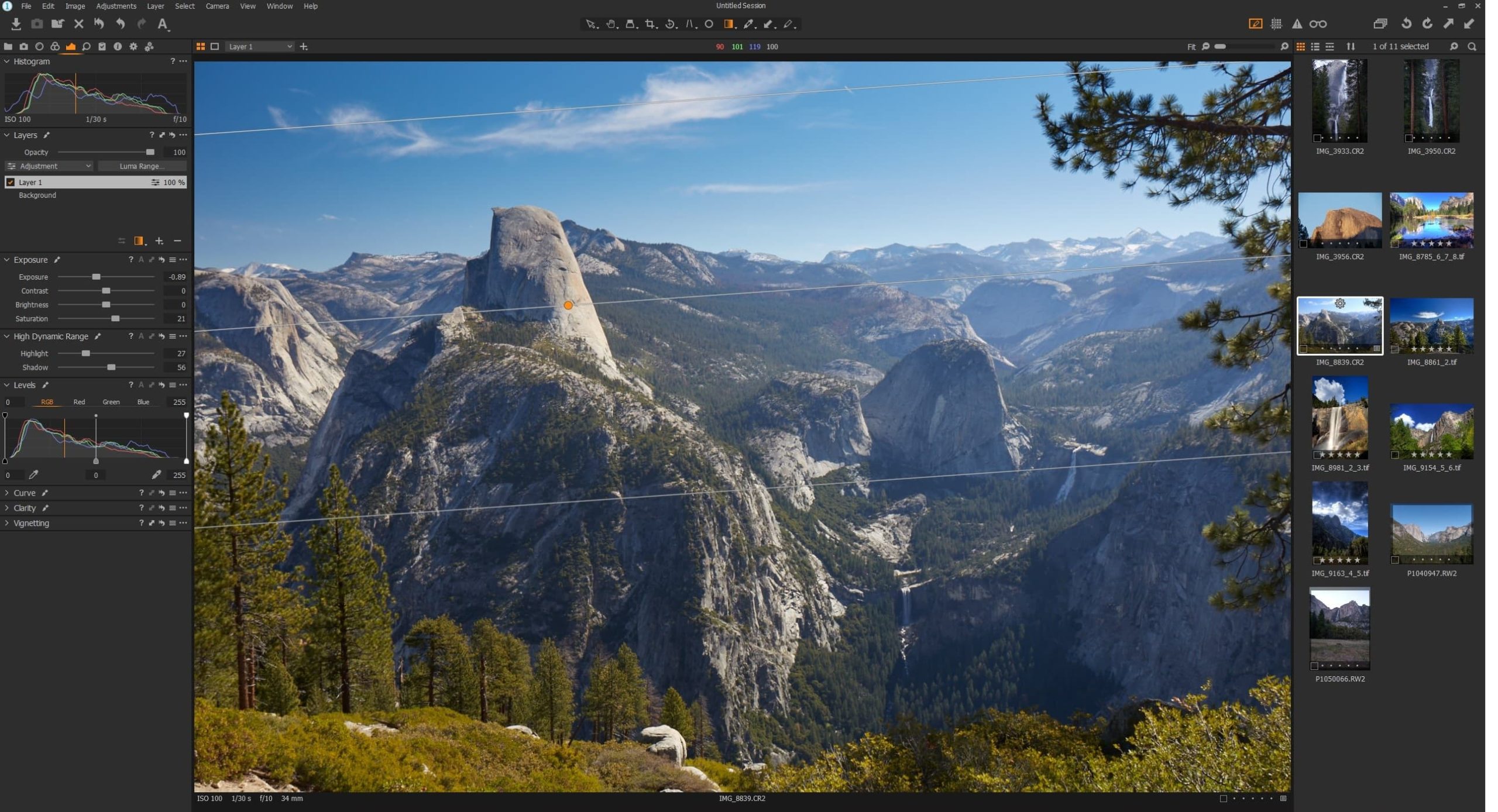Image resolution: width=1498 pixels, height=812 pixels.
Task: Open the Layer 1 viewer dropdown
Action: pos(259,46)
